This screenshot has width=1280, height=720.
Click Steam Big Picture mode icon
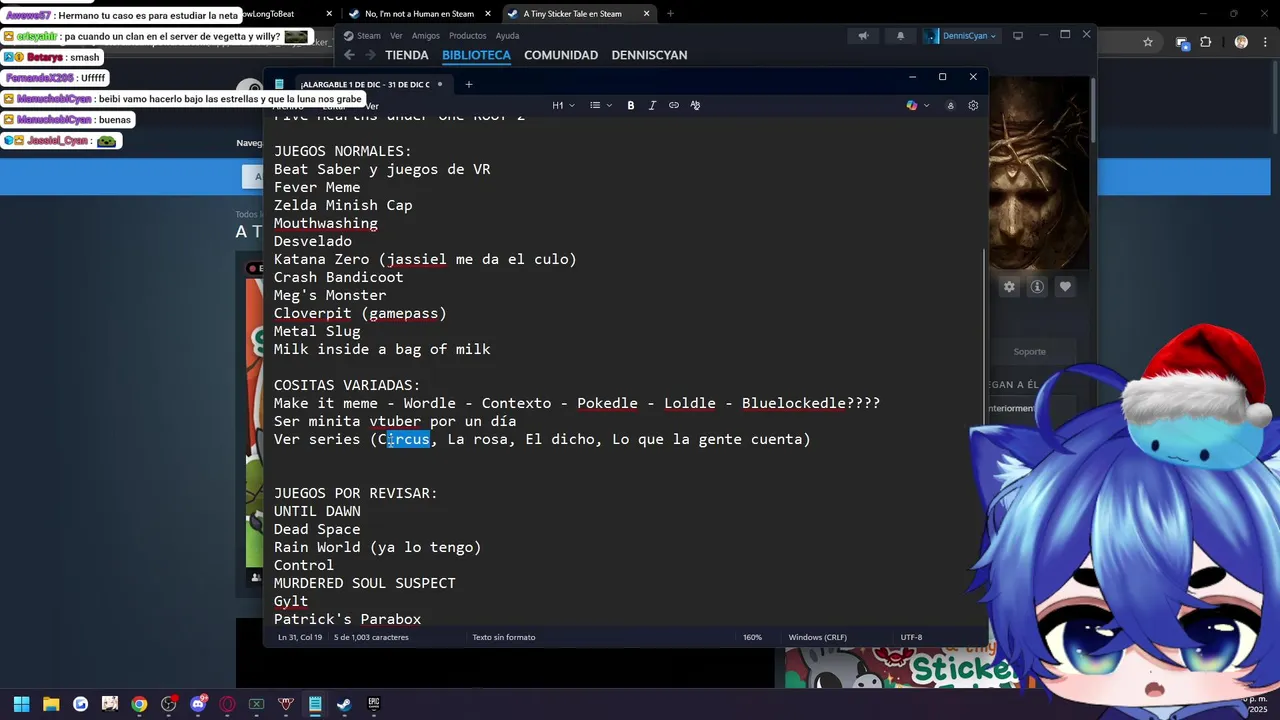click(1018, 36)
